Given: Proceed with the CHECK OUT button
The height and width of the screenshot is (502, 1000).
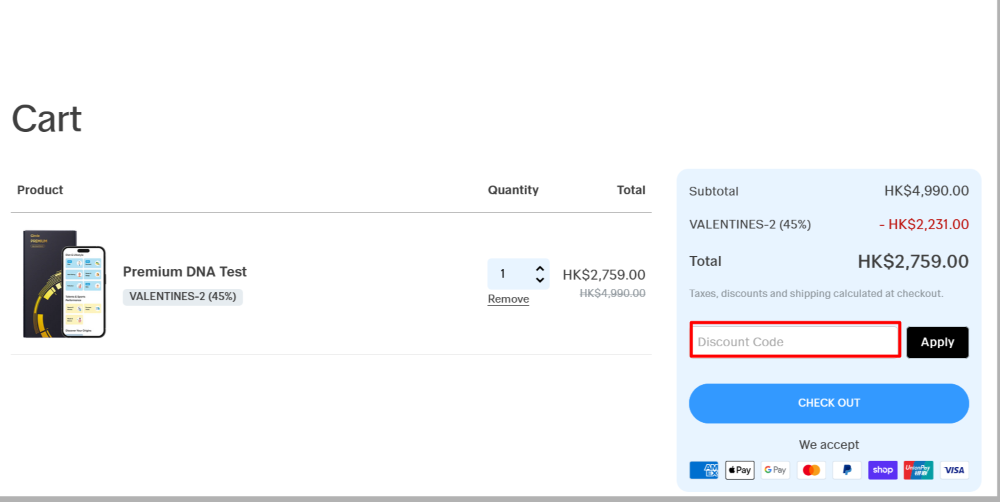Looking at the screenshot, I should tap(829, 403).
